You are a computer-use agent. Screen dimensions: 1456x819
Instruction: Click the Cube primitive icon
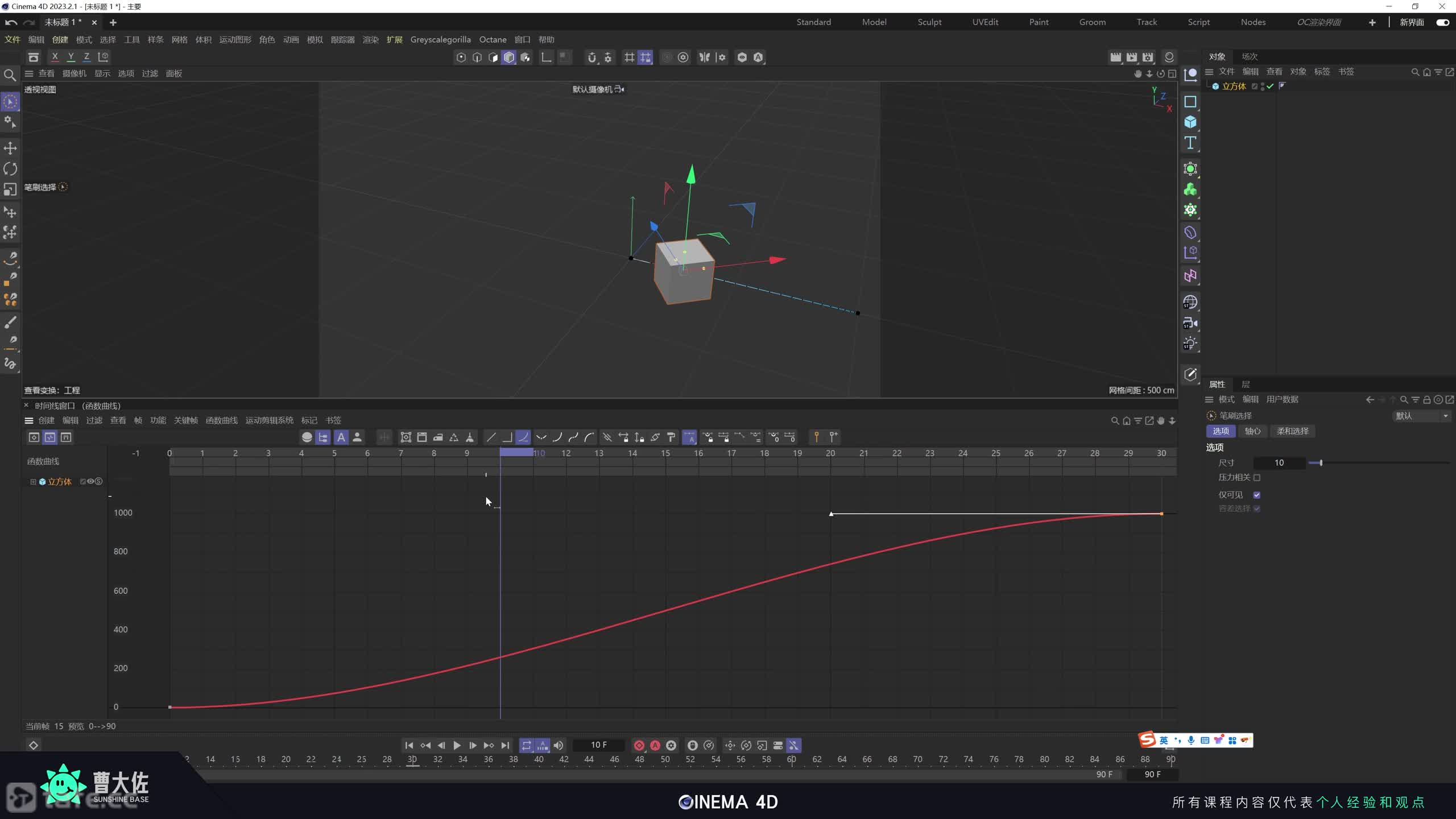tap(1190, 122)
